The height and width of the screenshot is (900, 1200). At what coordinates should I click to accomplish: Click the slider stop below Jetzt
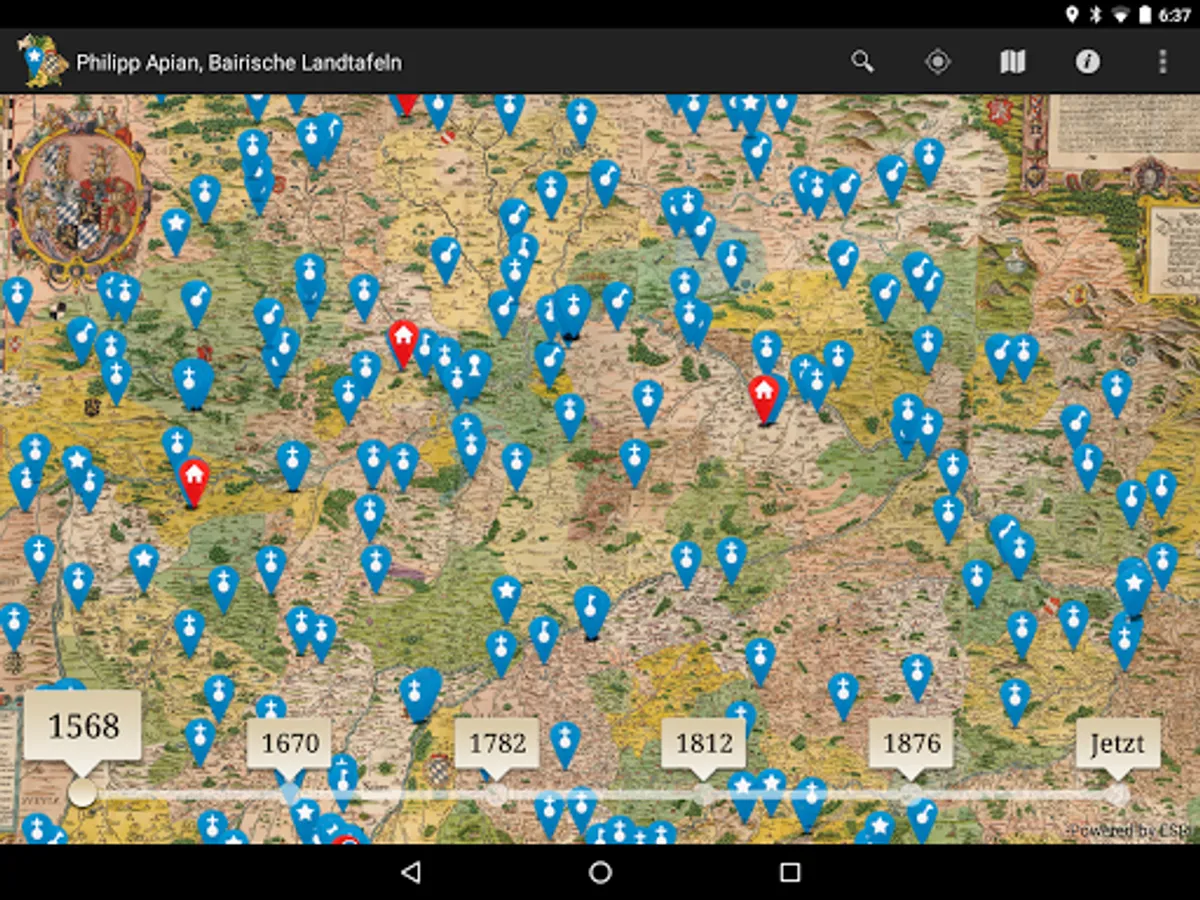coord(1118,795)
